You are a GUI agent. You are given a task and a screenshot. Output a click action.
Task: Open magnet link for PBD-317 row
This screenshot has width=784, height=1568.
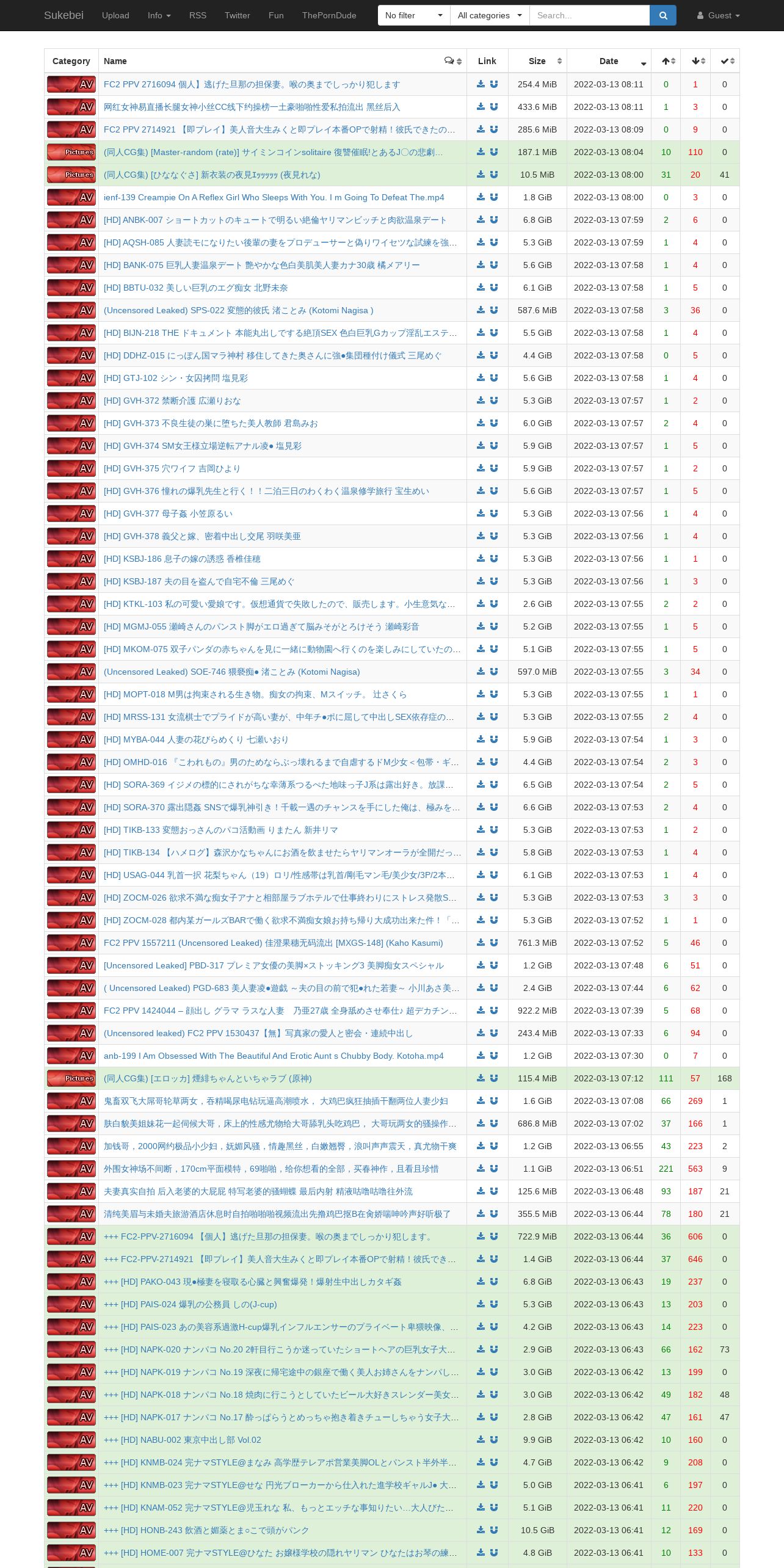point(494,965)
